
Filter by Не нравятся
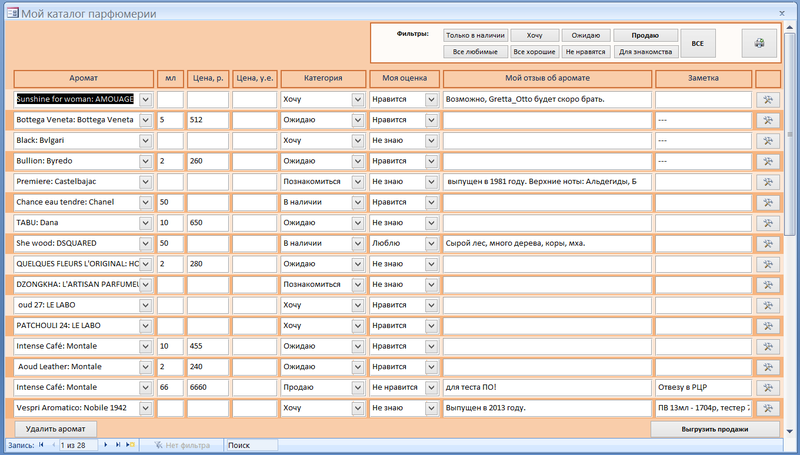(586, 52)
